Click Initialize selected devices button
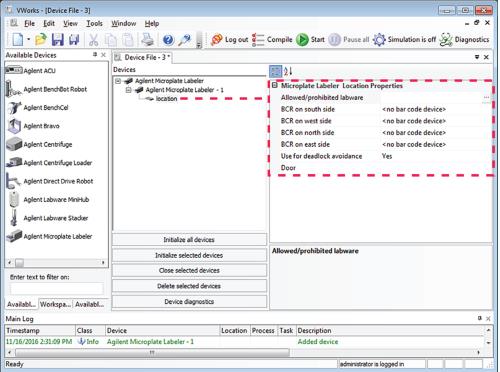This screenshot has width=500, height=372. [x=189, y=255]
